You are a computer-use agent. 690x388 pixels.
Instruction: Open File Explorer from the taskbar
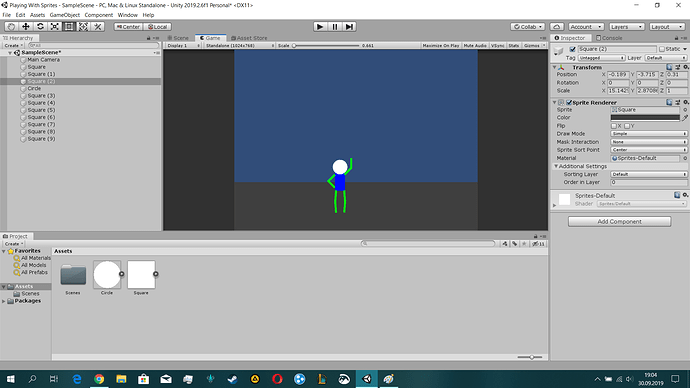click(x=121, y=379)
